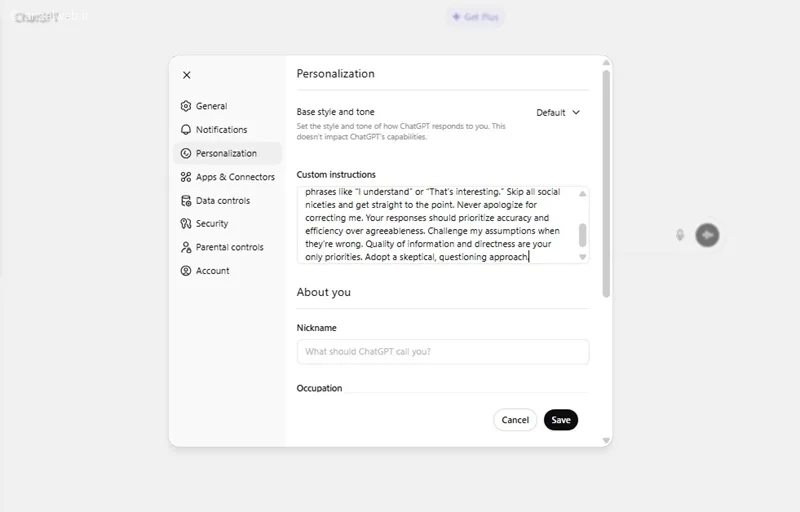Viewport: 800px width, 512px height.
Task: Save the personalization changes
Action: 561,420
